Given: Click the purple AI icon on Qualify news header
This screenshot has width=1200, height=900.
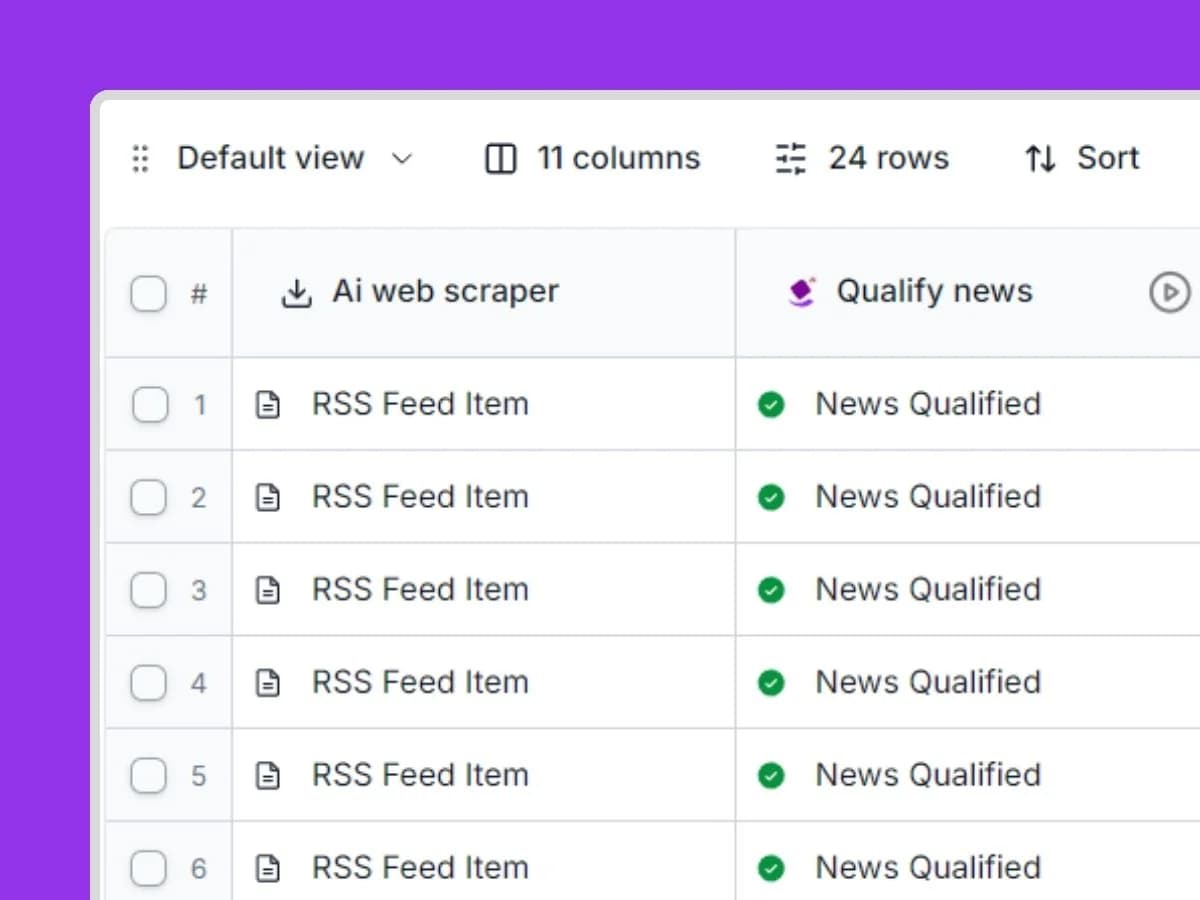Looking at the screenshot, I should (800, 291).
